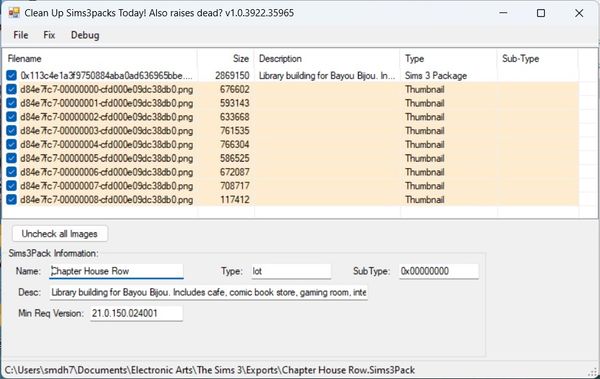This screenshot has height=379, width=600.
Task: Uncheck the 00000008 thumbnail png checkbox
Action: point(11,199)
